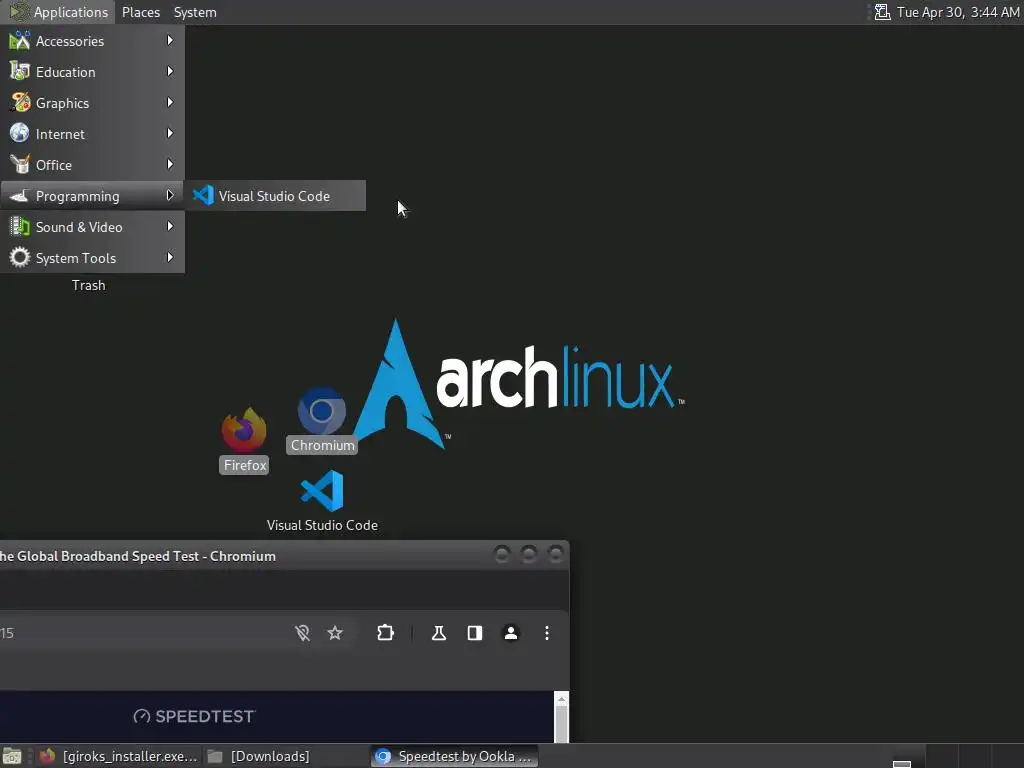Toggle Chromium side panel icon
Image resolution: width=1024 pixels, height=768 pixels.
point(475,633)
